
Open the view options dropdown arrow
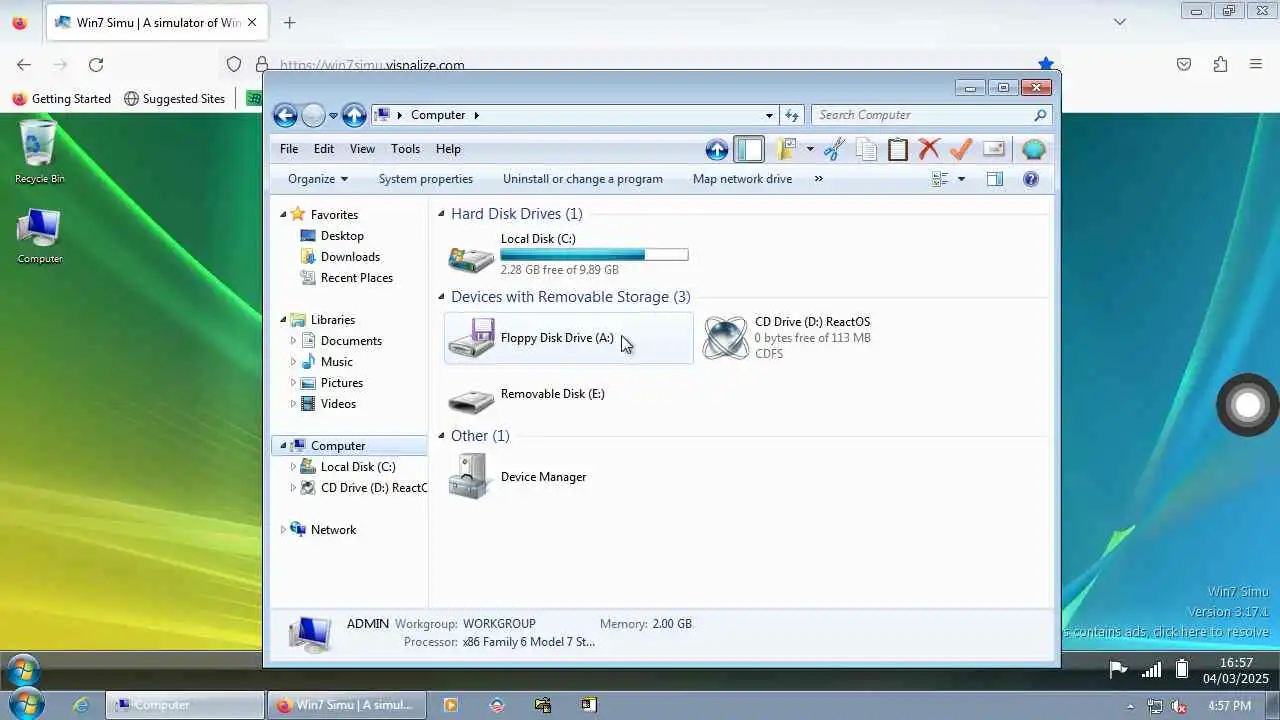961,179
